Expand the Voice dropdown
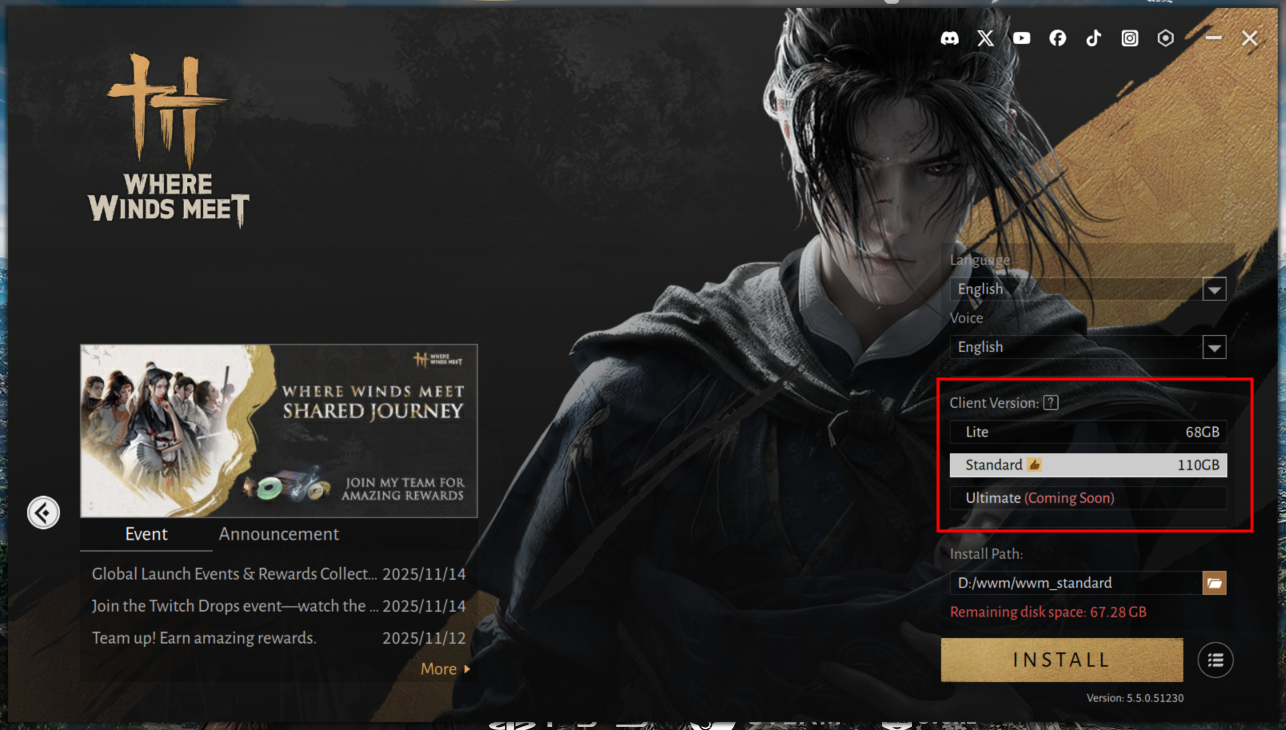The width and height of the screenshot is (1286, 730). [1214, 348]
